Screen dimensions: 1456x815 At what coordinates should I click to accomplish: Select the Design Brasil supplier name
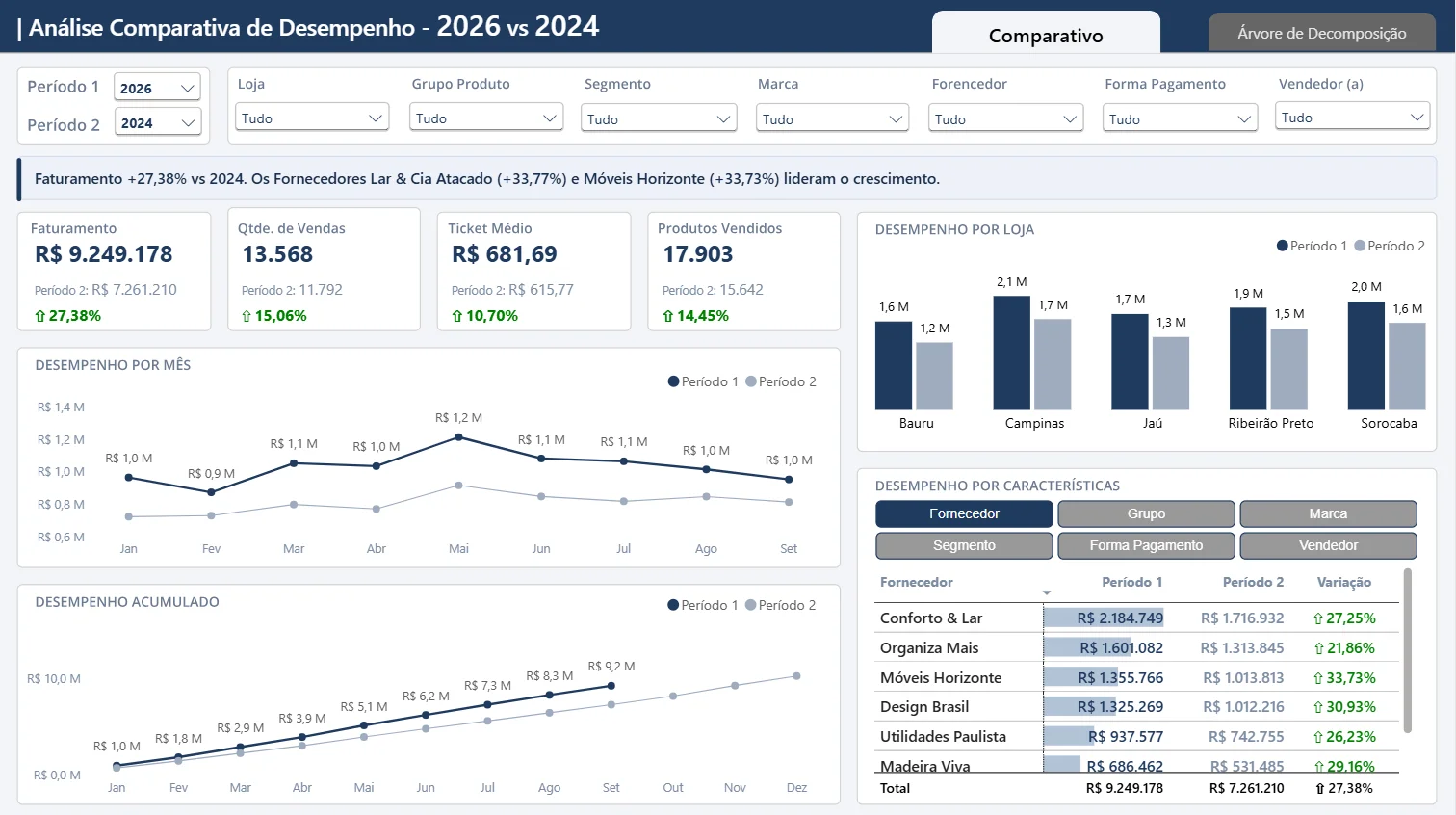click(x=924, y=707)
